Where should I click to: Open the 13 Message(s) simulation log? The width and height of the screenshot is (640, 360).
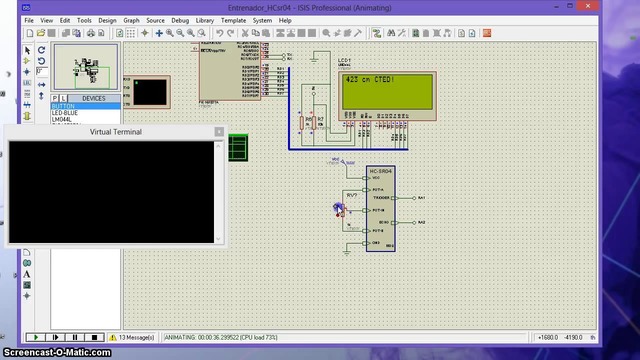pos(132,338)
